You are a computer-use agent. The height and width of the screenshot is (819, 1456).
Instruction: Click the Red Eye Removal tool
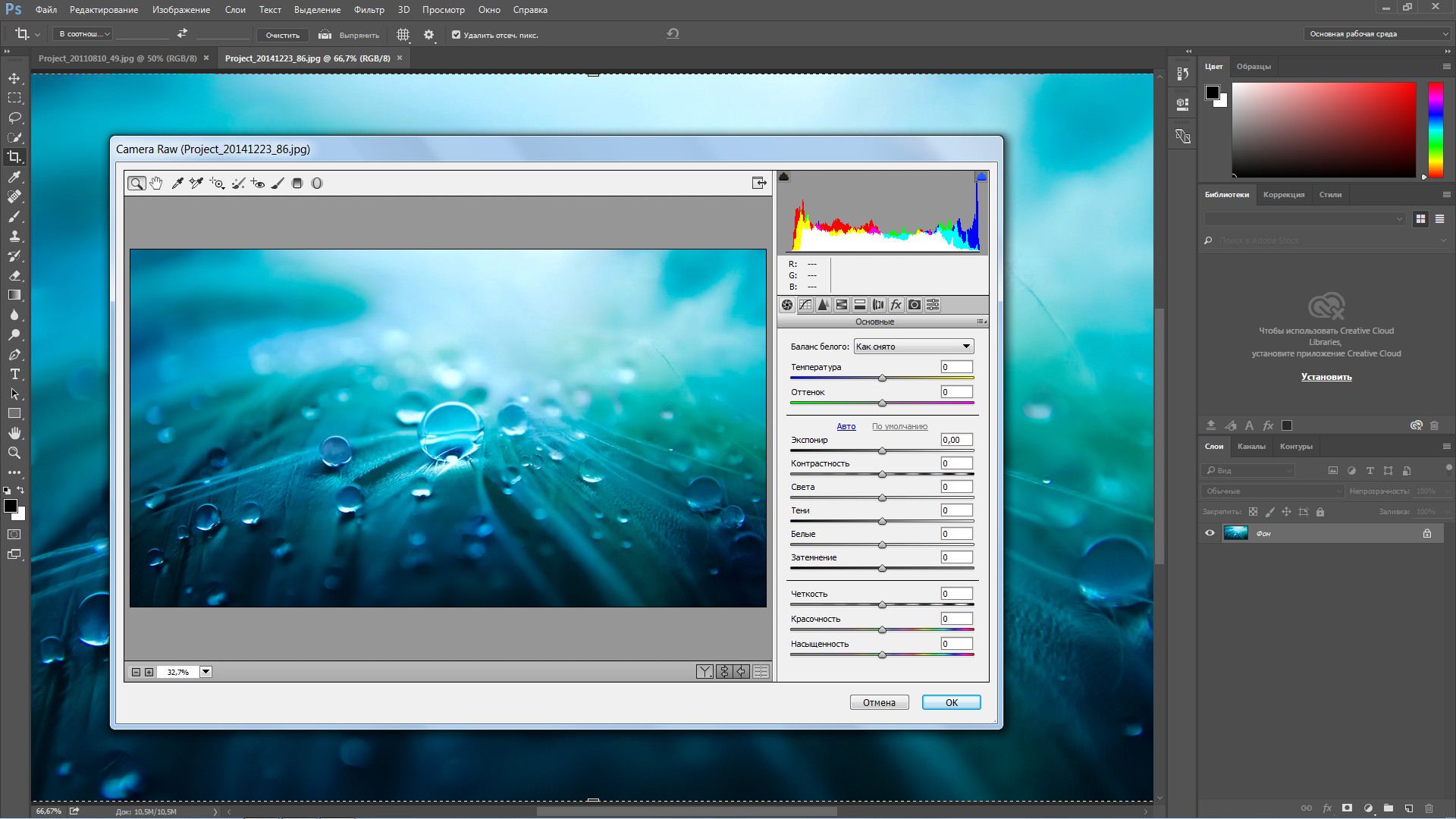pyautogui.click(x=258, y=183)
